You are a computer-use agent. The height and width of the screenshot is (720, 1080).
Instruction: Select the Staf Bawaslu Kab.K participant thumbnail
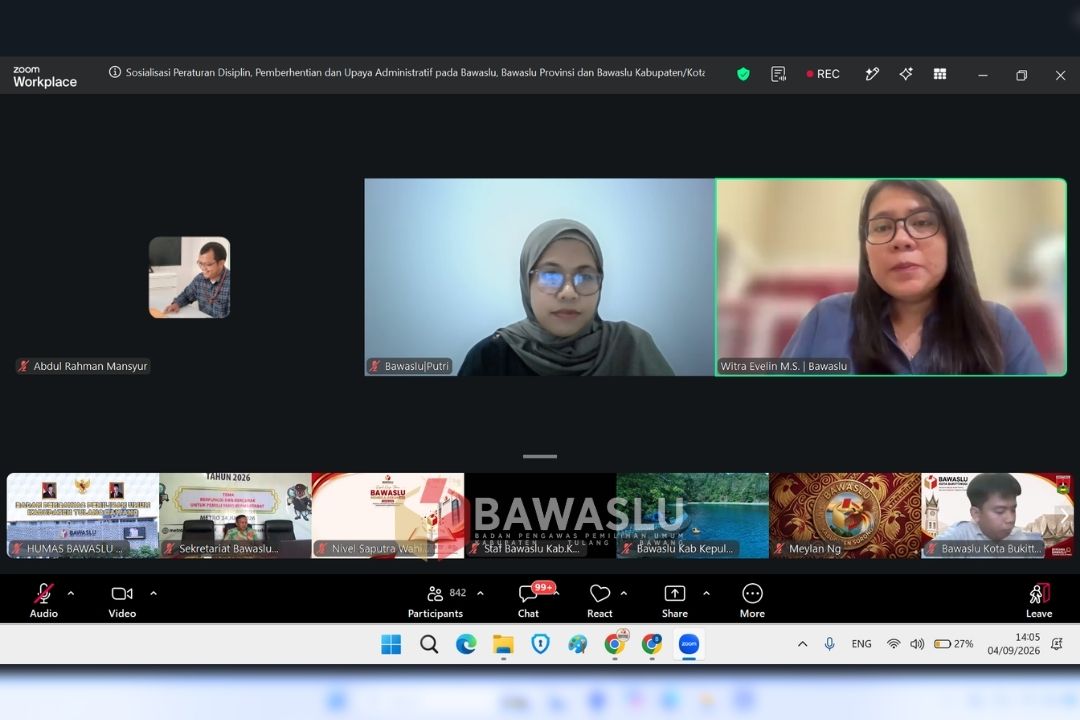540,515
